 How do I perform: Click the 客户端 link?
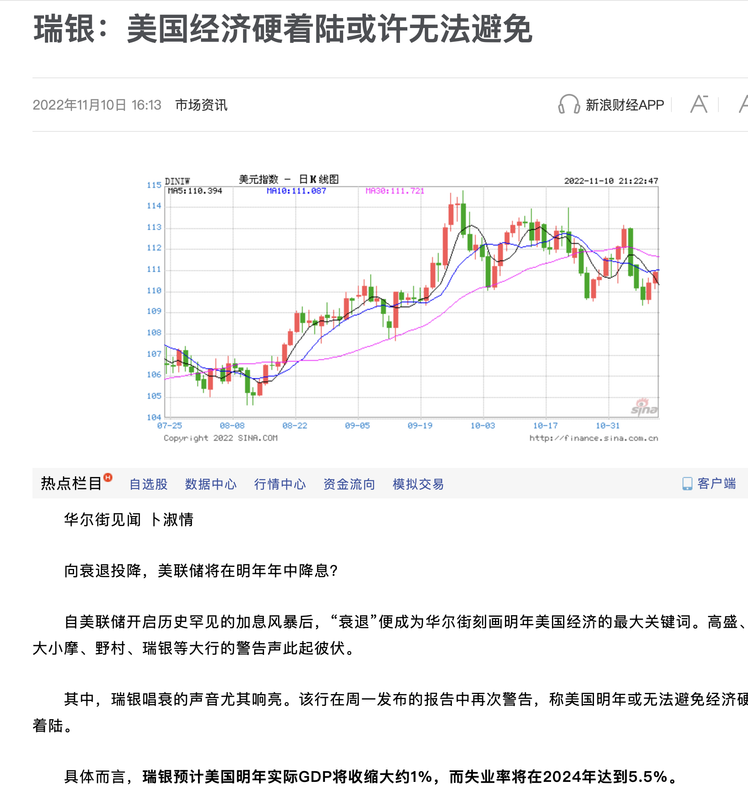point(716,483)
